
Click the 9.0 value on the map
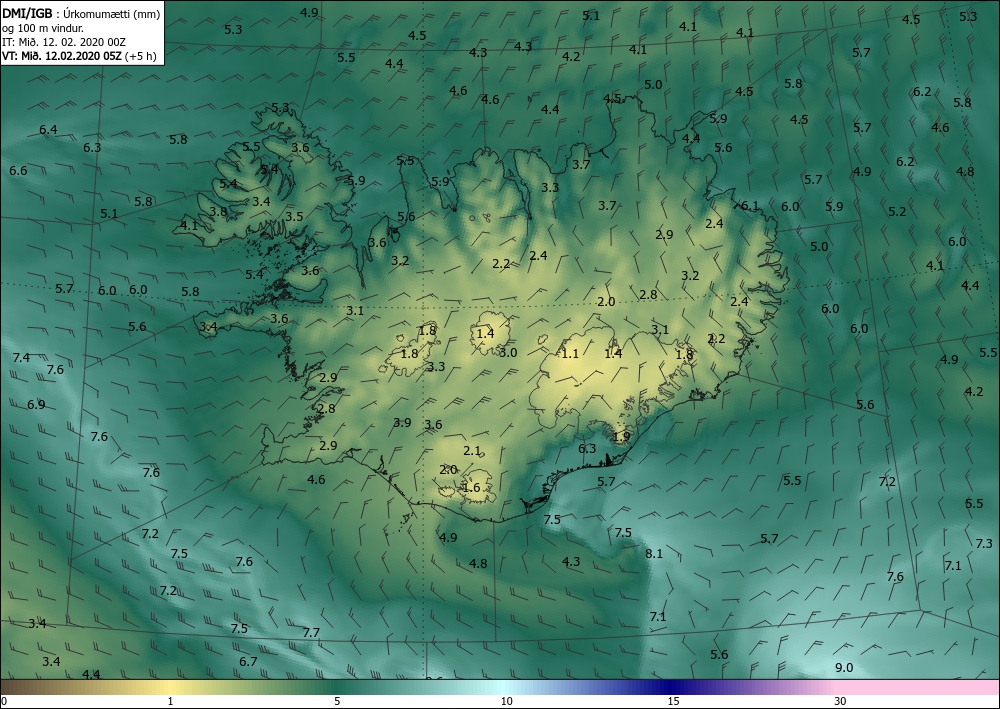click(844, 668)
